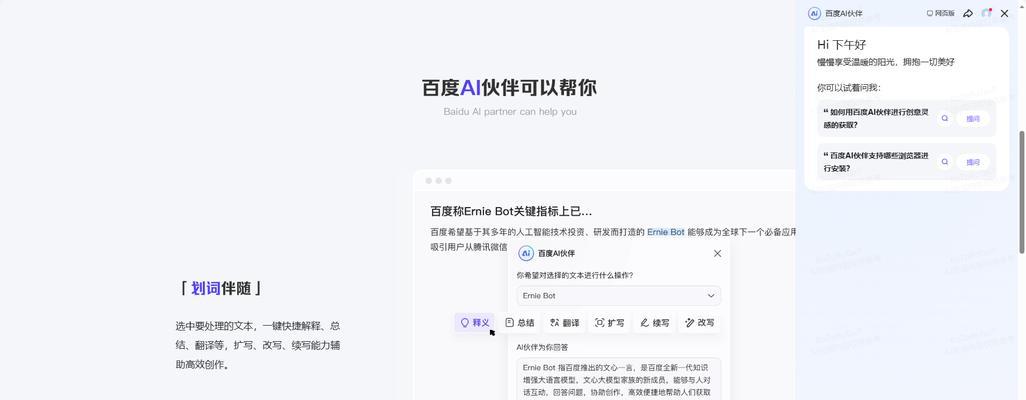Click the share arrow icon in side panel
The height and width of the screenshot is (400, 1026).
(x=968, y=13)
